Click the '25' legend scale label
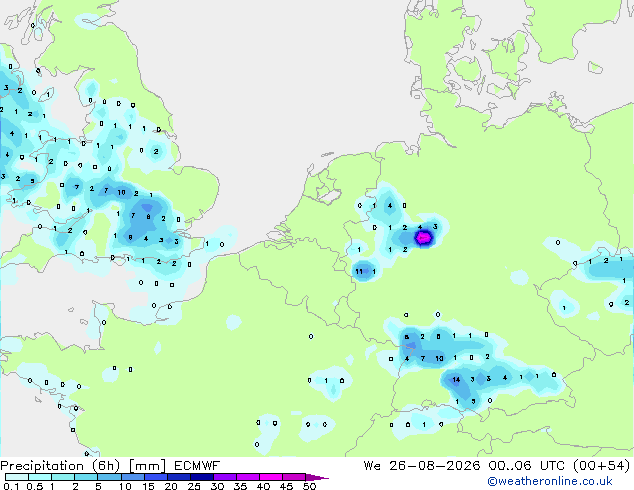This screenshot has height=490, width=634. pyautogui.click(x=194, y=486)
